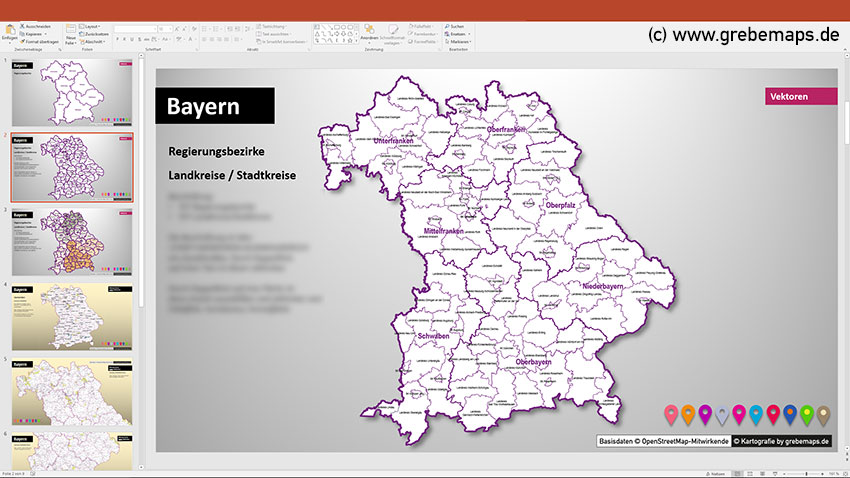Click the Zurücksetzen button
The width and height of the screenshot is (850, 478).
(x=96, y=33)
